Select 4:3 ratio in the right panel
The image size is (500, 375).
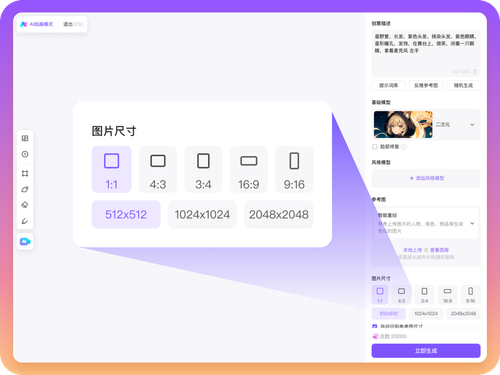click(x=401, y=295)
